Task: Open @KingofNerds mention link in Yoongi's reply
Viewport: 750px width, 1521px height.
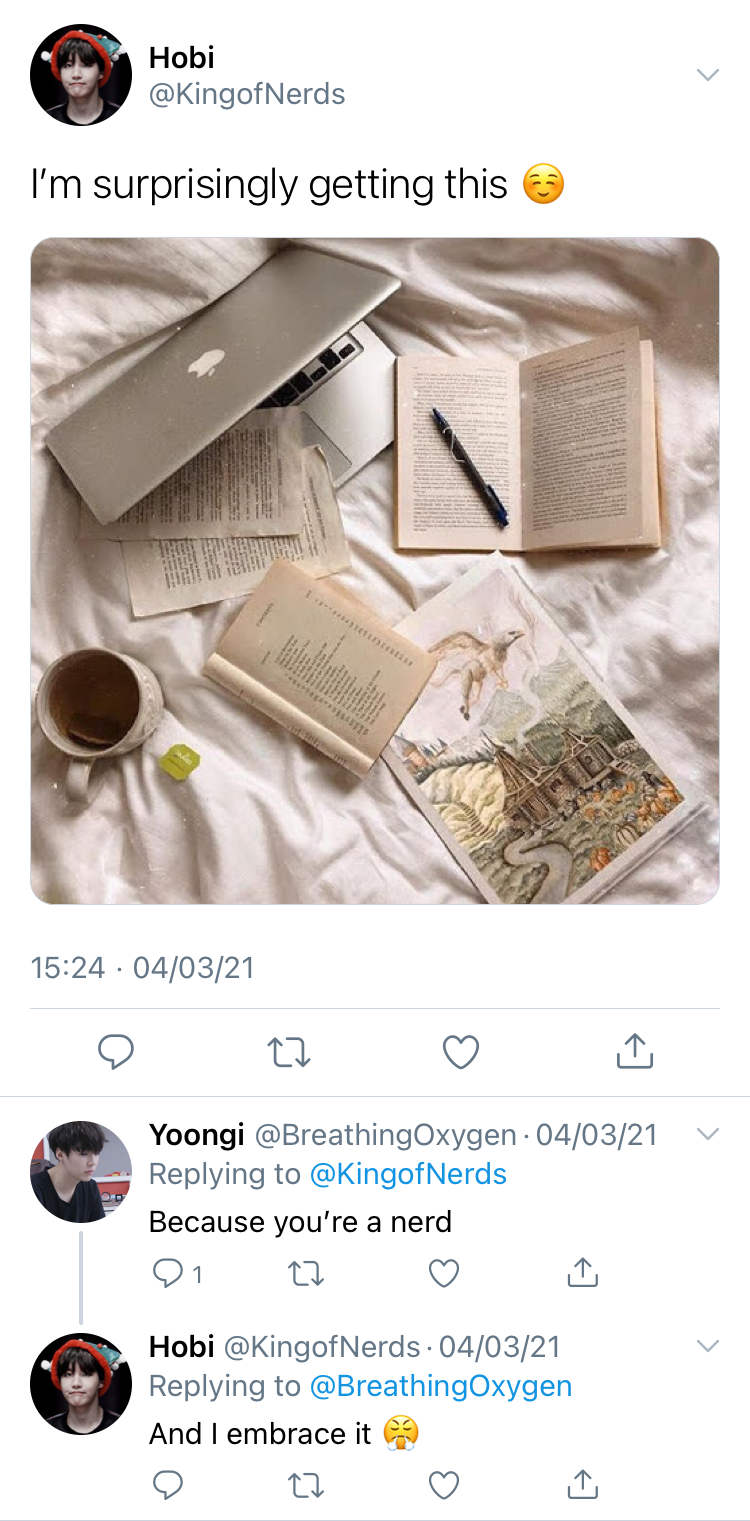Action: click(408, 1173)
